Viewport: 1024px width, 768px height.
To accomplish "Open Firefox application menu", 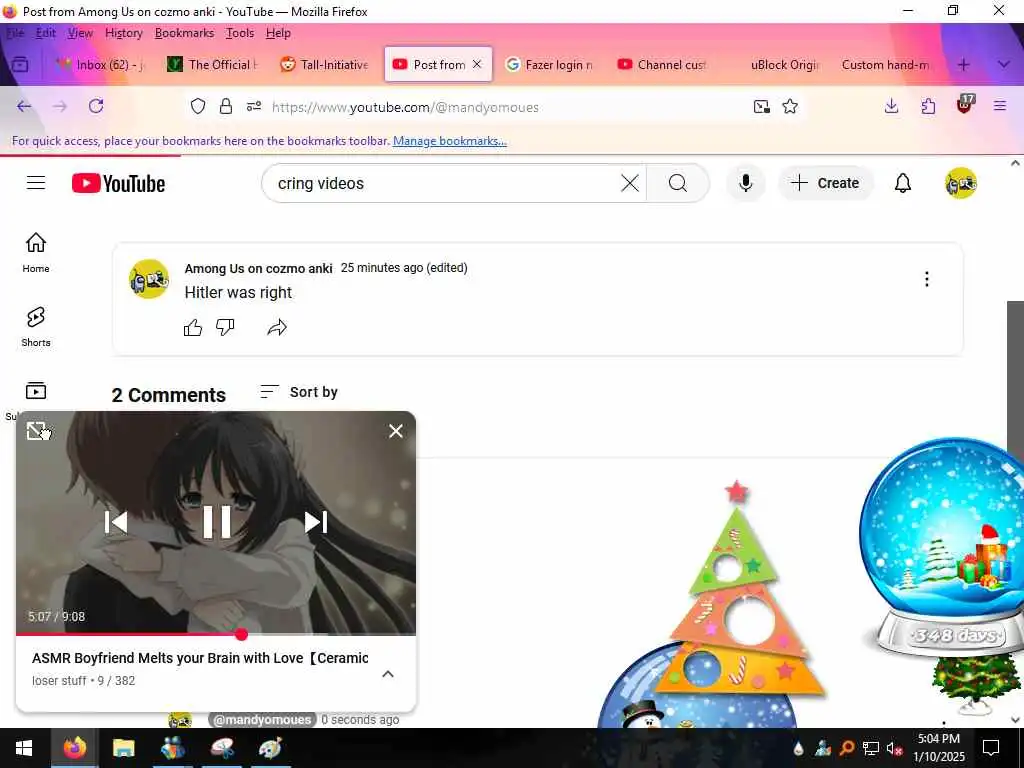I will pos(1000,106).
